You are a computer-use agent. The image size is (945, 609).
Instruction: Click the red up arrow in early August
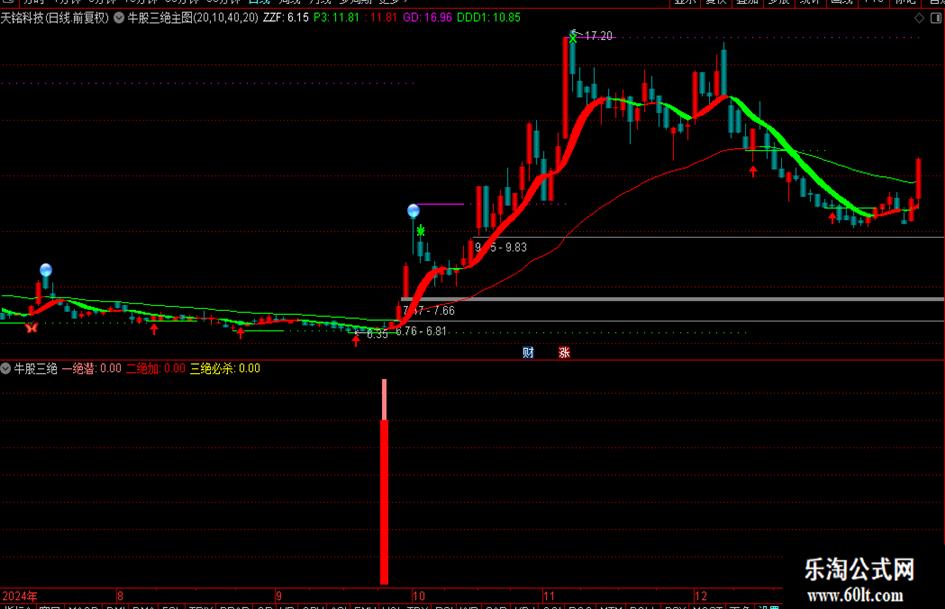pyautogui.click(x=154, y=329)
